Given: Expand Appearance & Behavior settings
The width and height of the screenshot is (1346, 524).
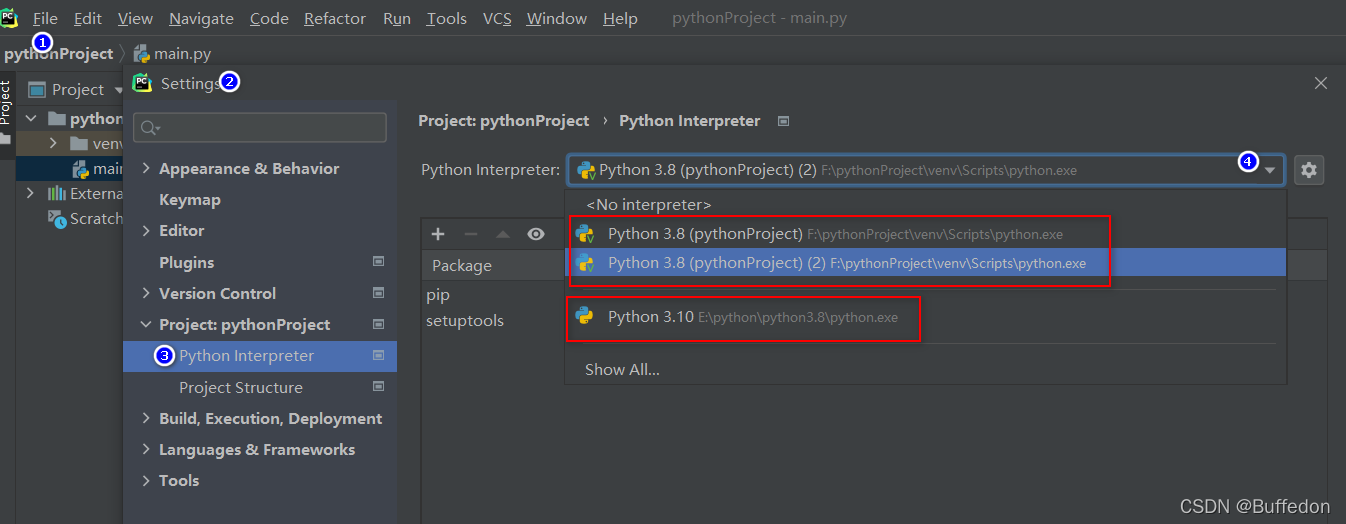Looking at the screenshot, I should tap(146, 168).
